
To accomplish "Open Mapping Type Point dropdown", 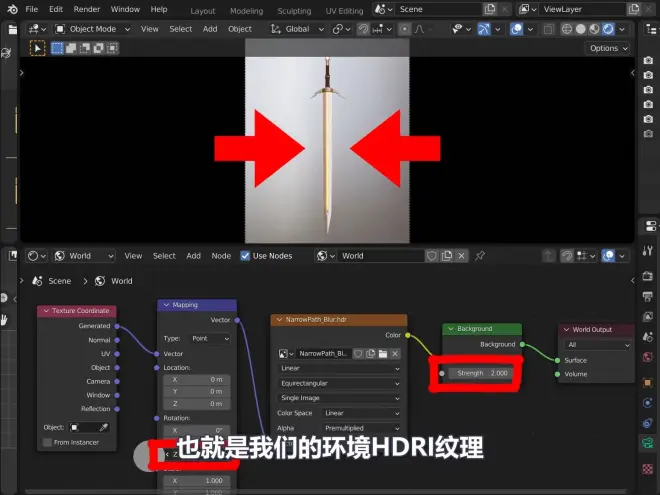I will (210, 338).
